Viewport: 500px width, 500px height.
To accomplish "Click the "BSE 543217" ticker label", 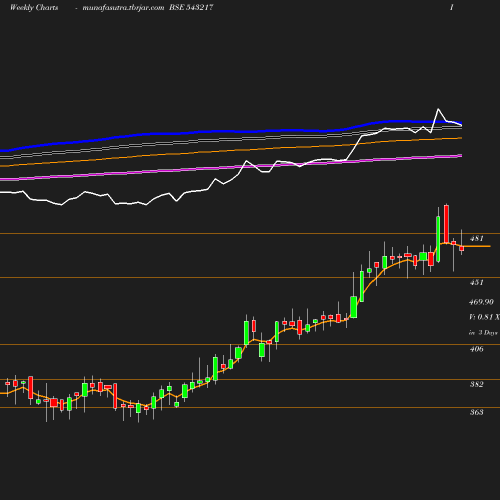I will coord(191,7).
